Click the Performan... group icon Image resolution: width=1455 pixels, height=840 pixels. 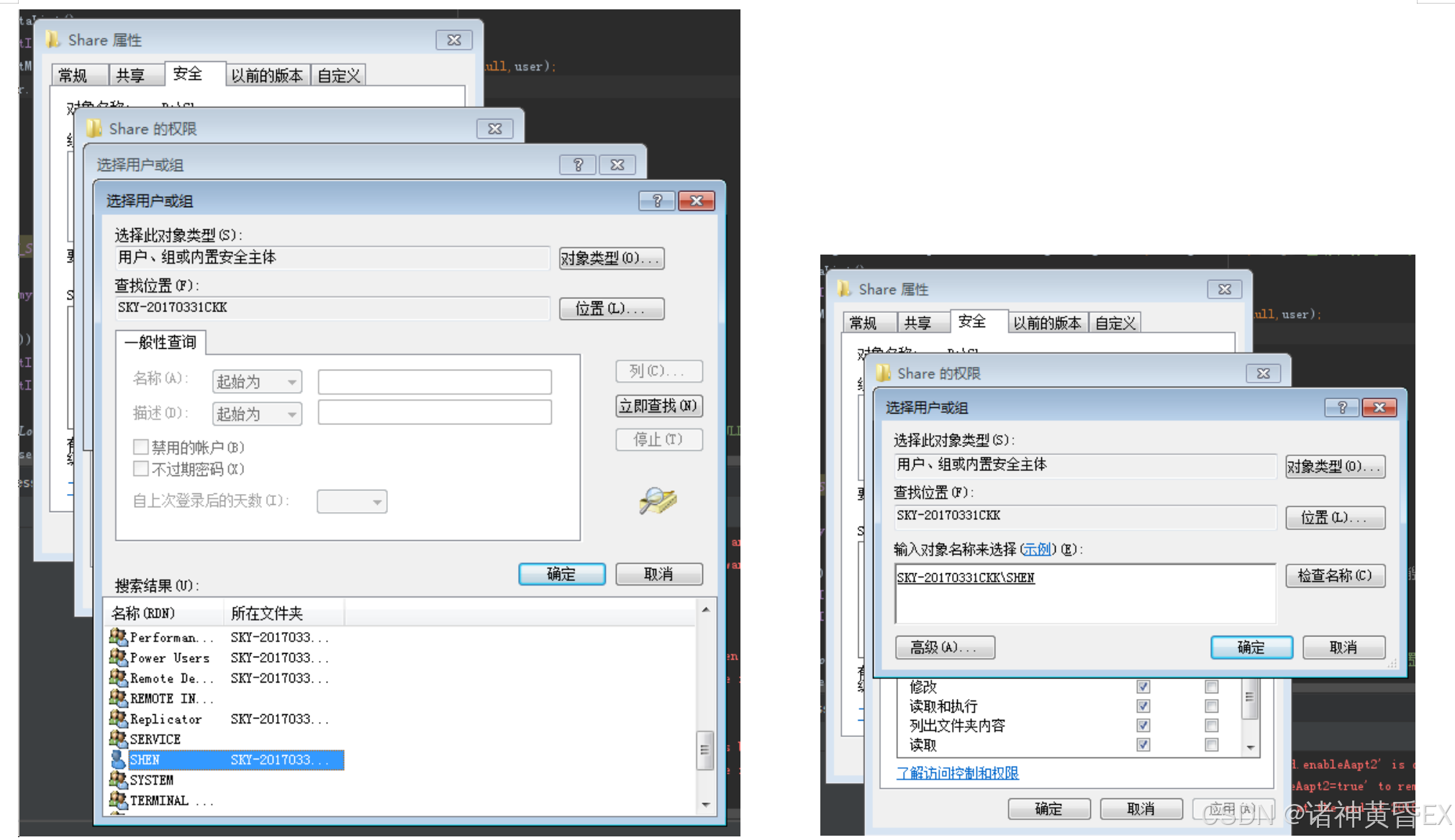118,637
